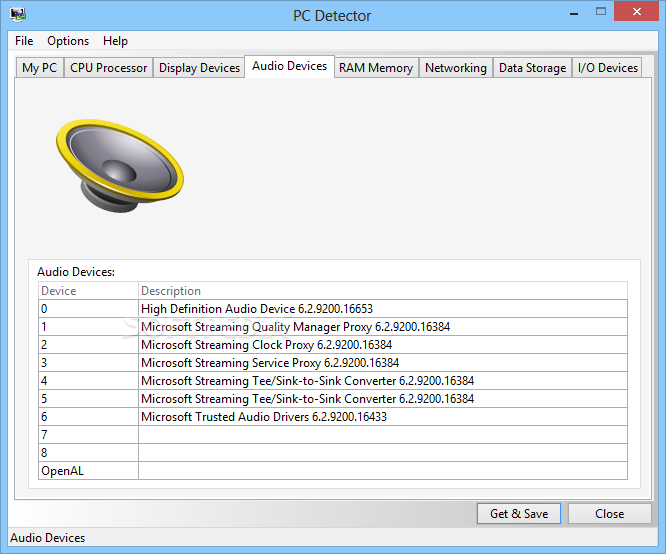Click the OpenAL row label
Image resolution: width=666 pixels, height=554 pixels.
88,471
